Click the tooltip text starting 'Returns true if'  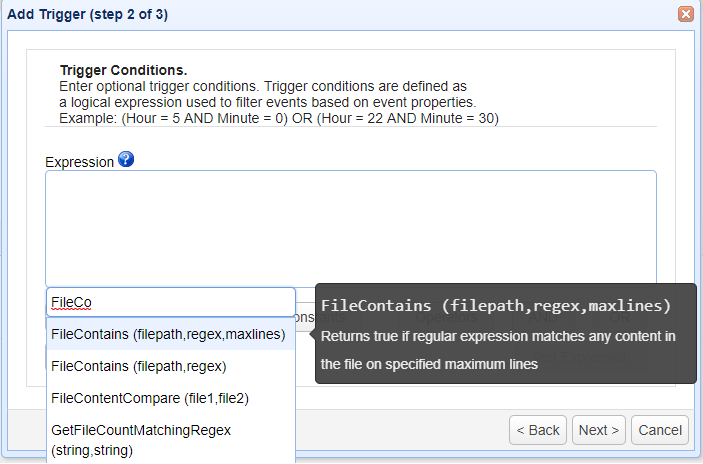pyautogui.click(x=498, y=336)
